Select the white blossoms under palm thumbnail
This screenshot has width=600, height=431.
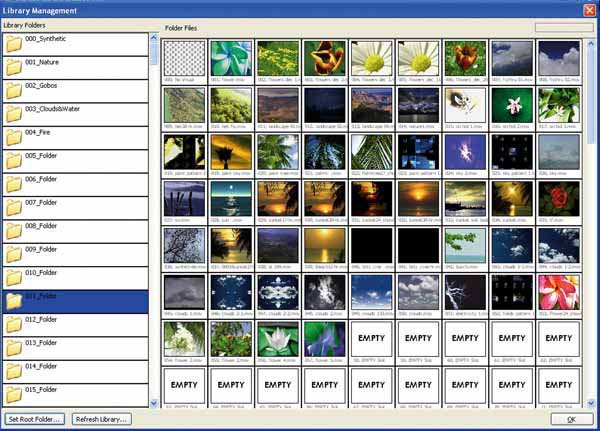[184, 339]
